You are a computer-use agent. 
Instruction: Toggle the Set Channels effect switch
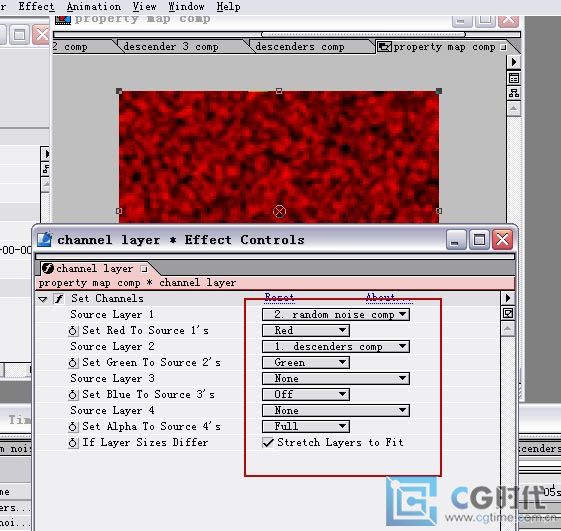tap(59, 298)
